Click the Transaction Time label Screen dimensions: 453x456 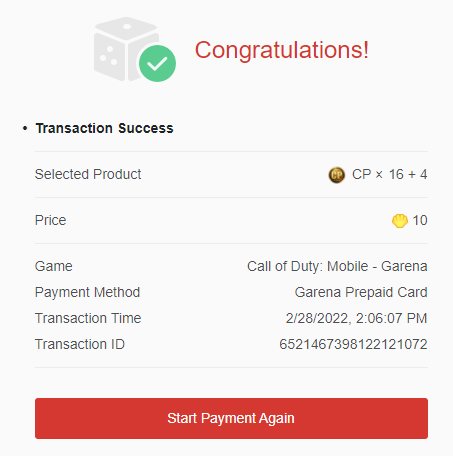[88, 318]
